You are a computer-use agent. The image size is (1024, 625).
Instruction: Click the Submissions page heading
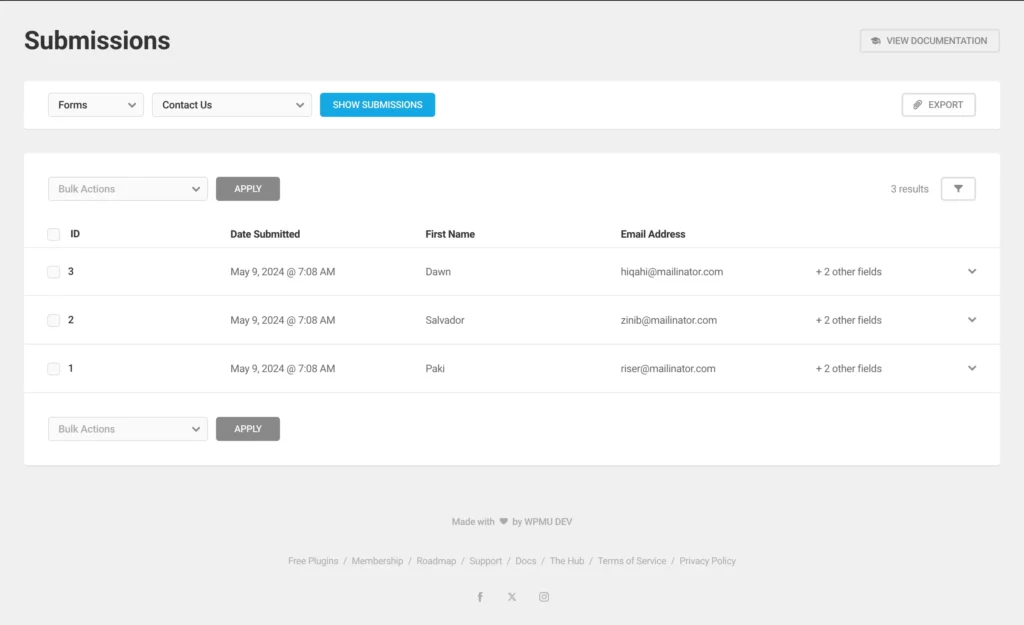(x=97, y=40)
